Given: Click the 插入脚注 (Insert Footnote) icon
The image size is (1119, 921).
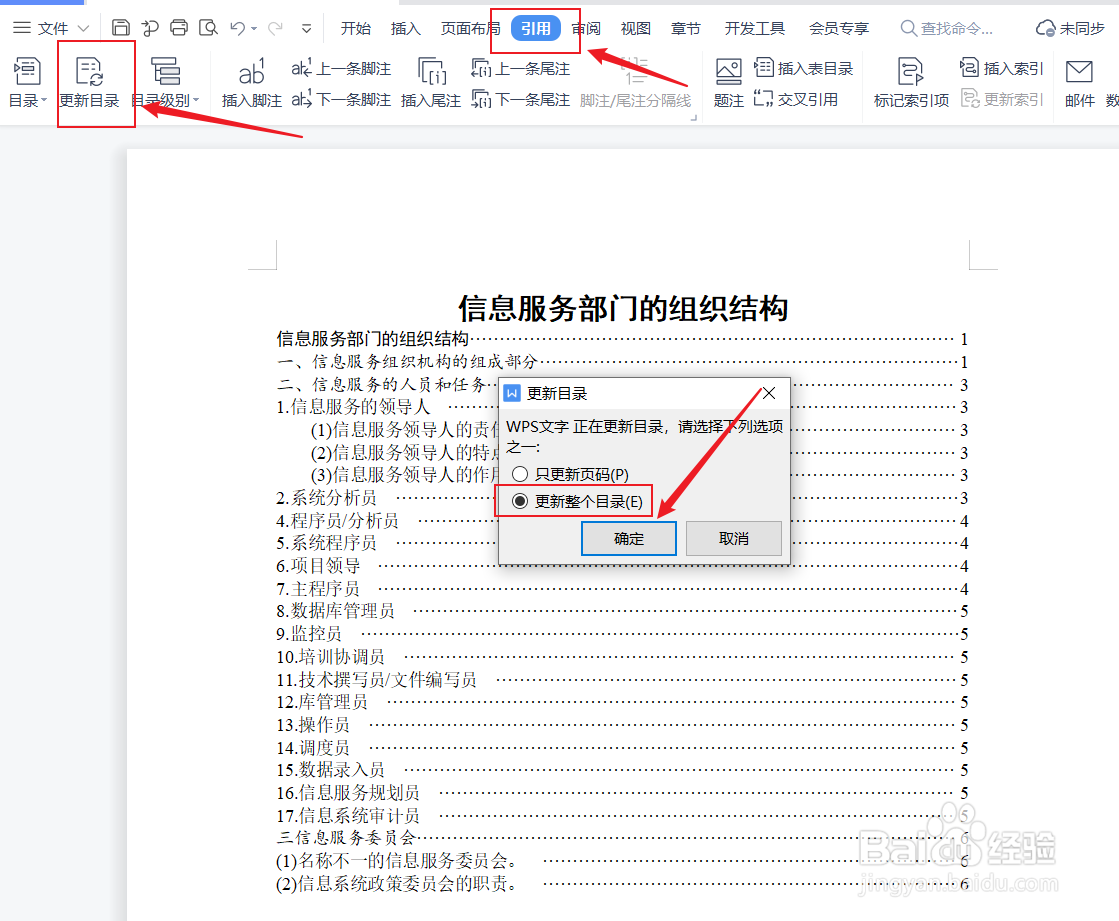Looking at the screenshot, I should click(x=251, y=80).
